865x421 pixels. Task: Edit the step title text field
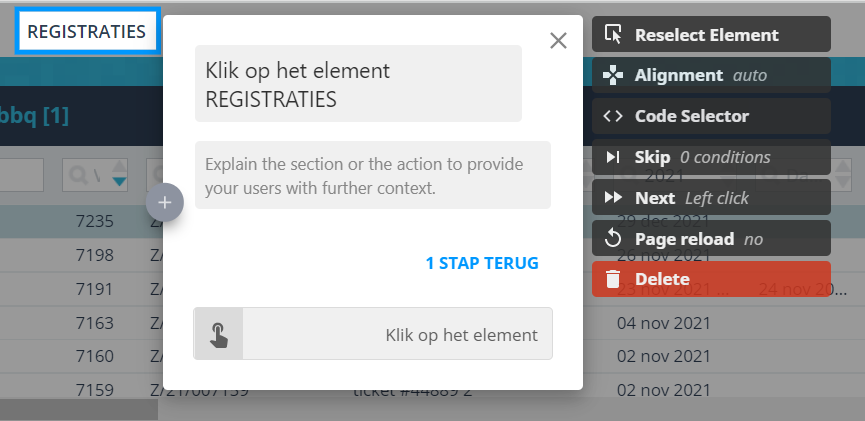pos(358,84)
